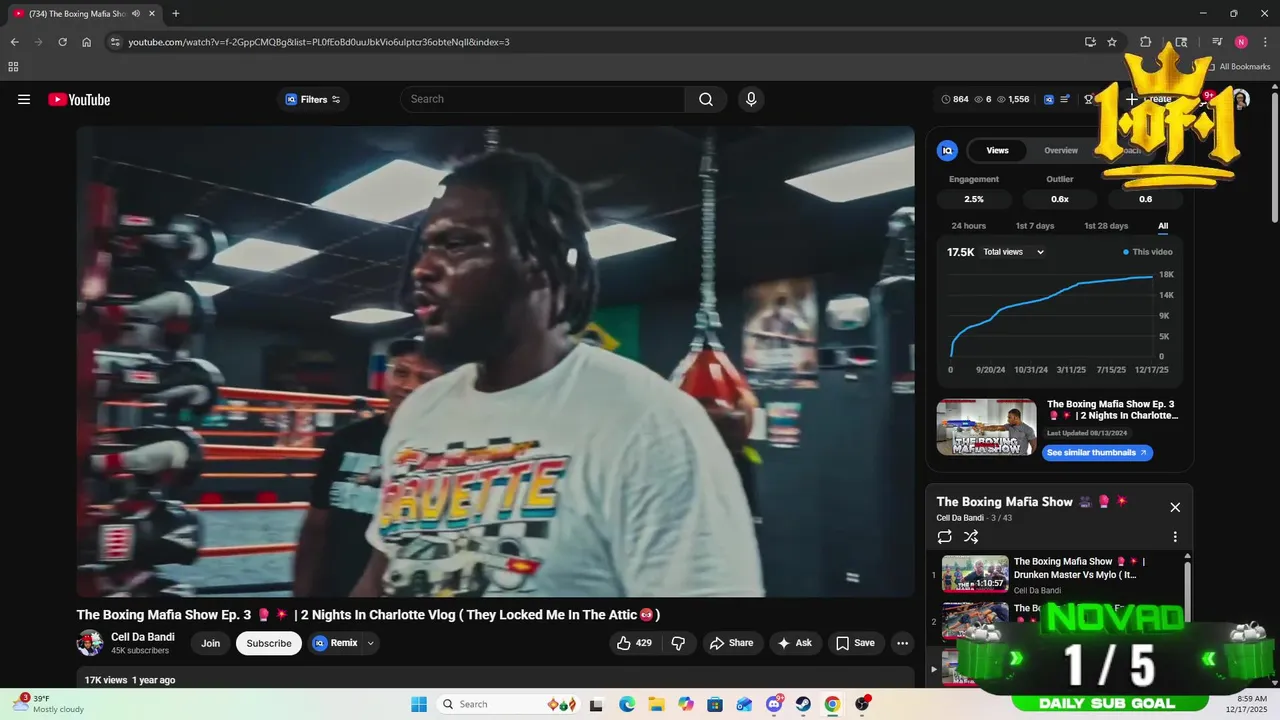Select the All time range tab
Screen dimensions: 1280x720
click(x=1163, y=226)
